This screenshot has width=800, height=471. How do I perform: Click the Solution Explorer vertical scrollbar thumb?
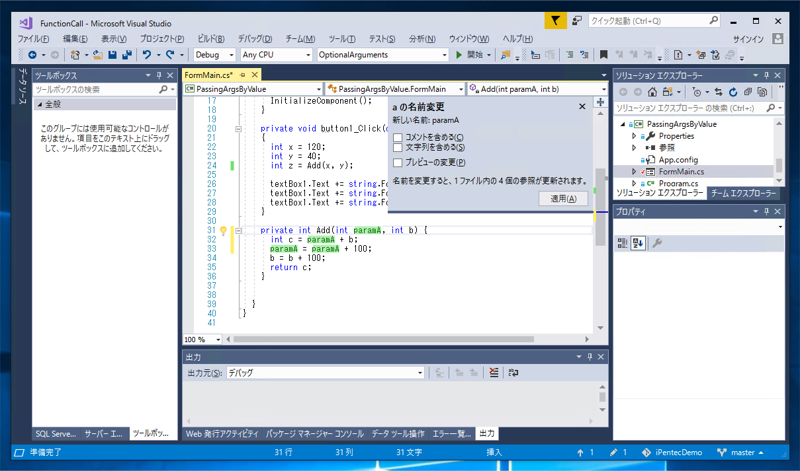point(779,165)
